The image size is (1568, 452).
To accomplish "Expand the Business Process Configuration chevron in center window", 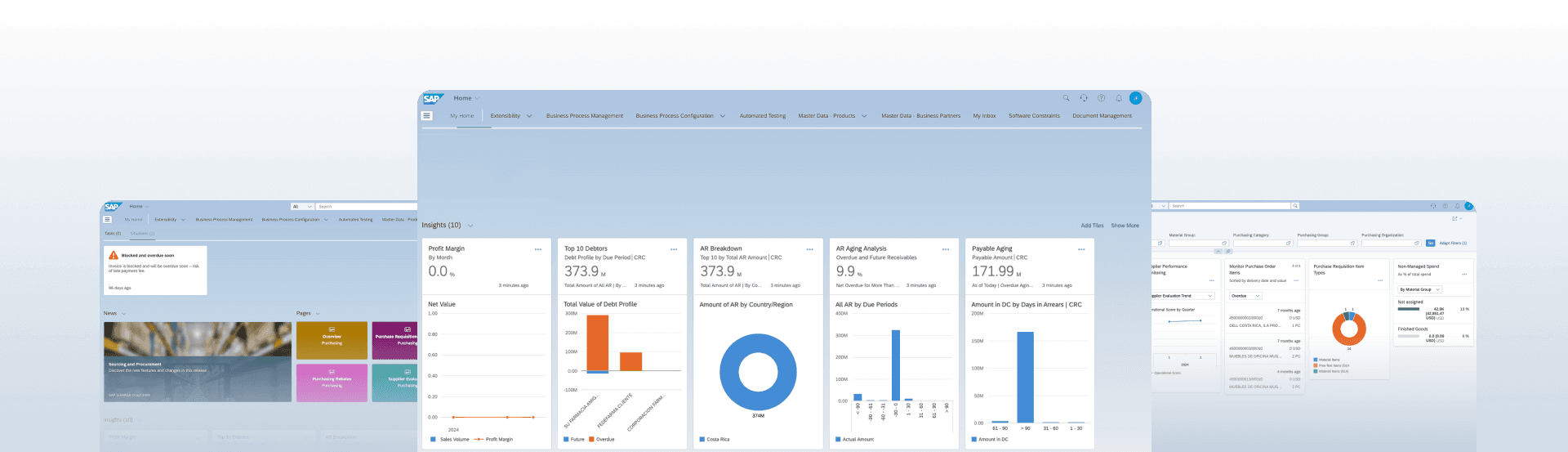I will click(722, 116).
